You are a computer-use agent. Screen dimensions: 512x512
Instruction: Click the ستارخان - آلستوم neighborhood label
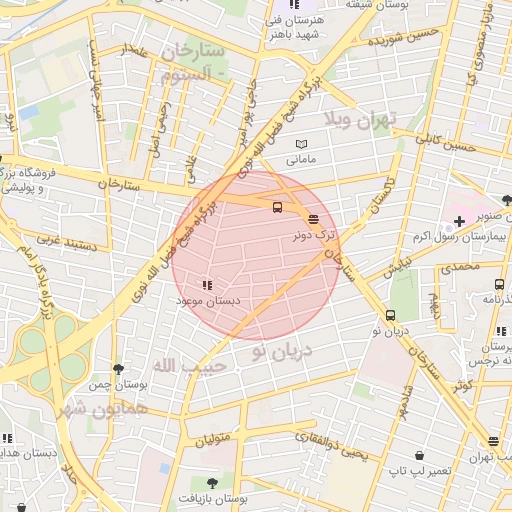pos(193,63)
